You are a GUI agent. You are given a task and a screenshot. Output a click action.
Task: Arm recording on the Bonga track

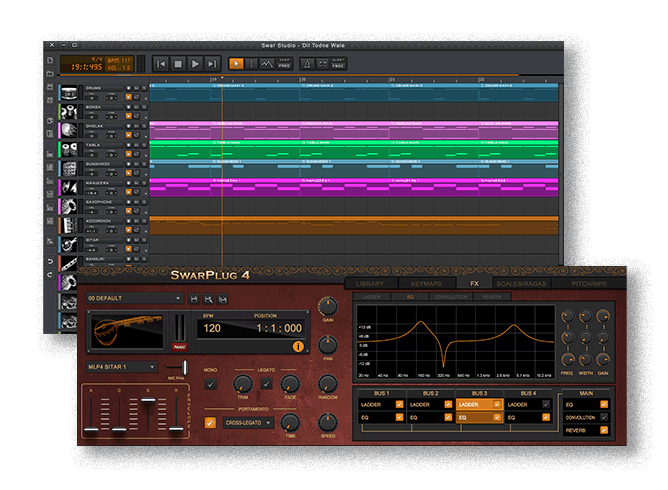129,107
